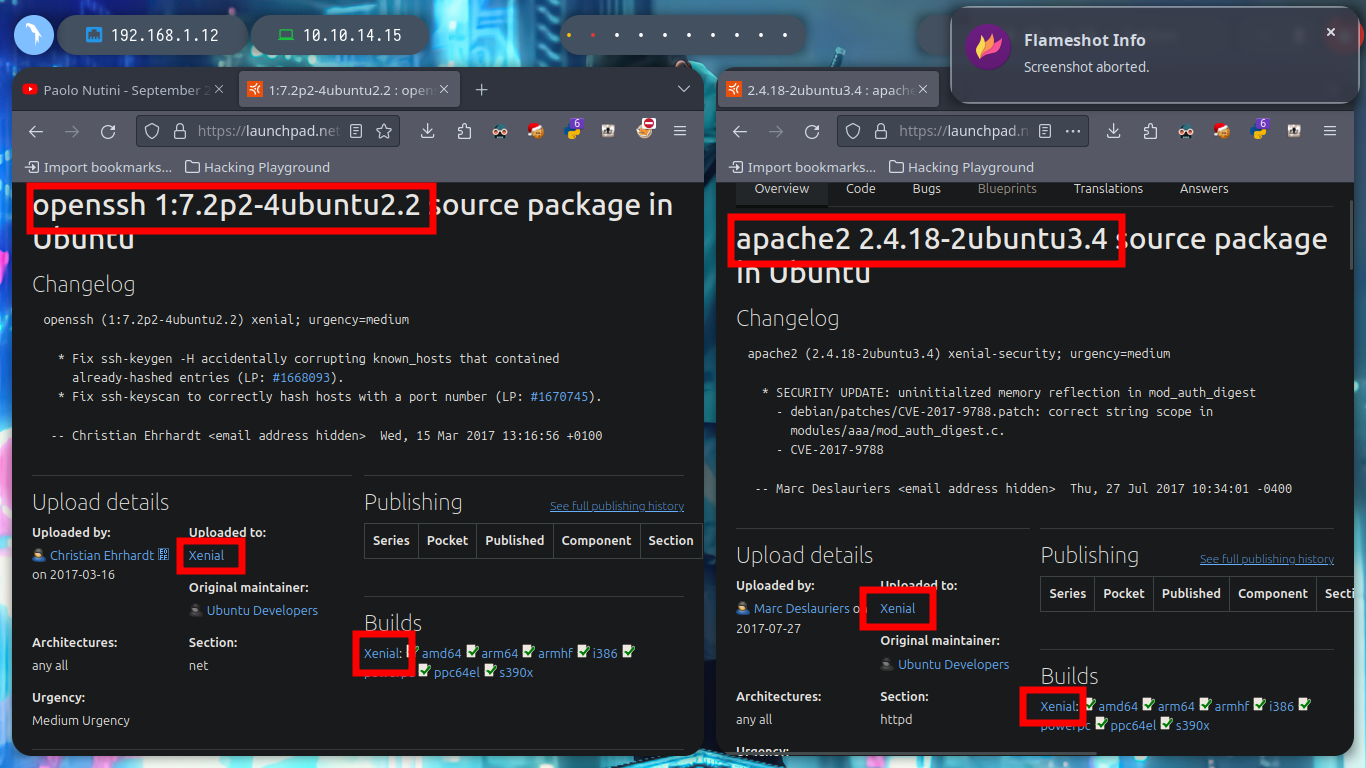Open the Translations tab on apache2 page
This screenshot has width=1366, height=768.
[x=1108, y=189]
